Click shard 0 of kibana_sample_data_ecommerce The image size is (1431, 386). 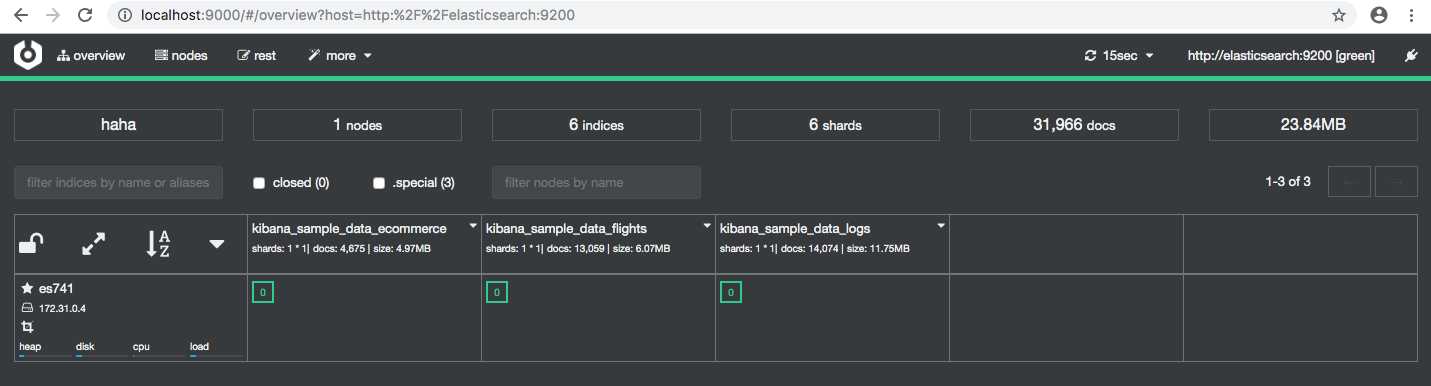click(263, 292)
